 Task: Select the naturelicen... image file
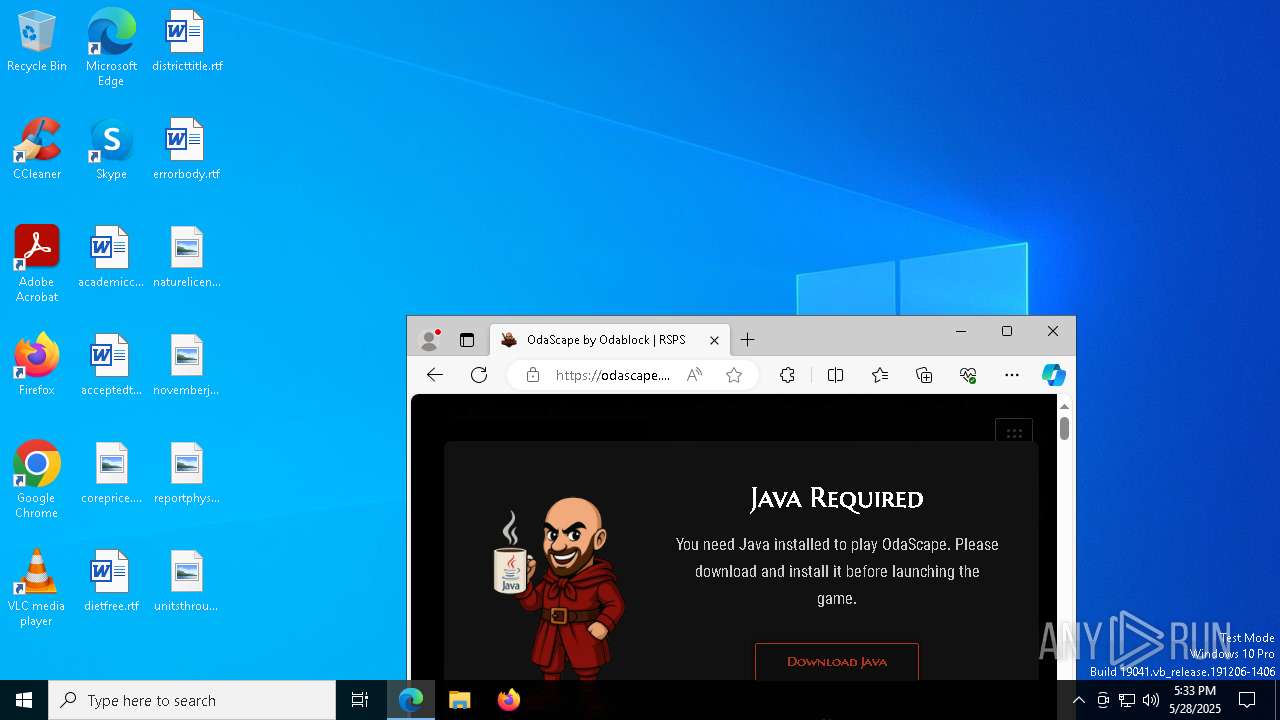(x=186, y=258)
